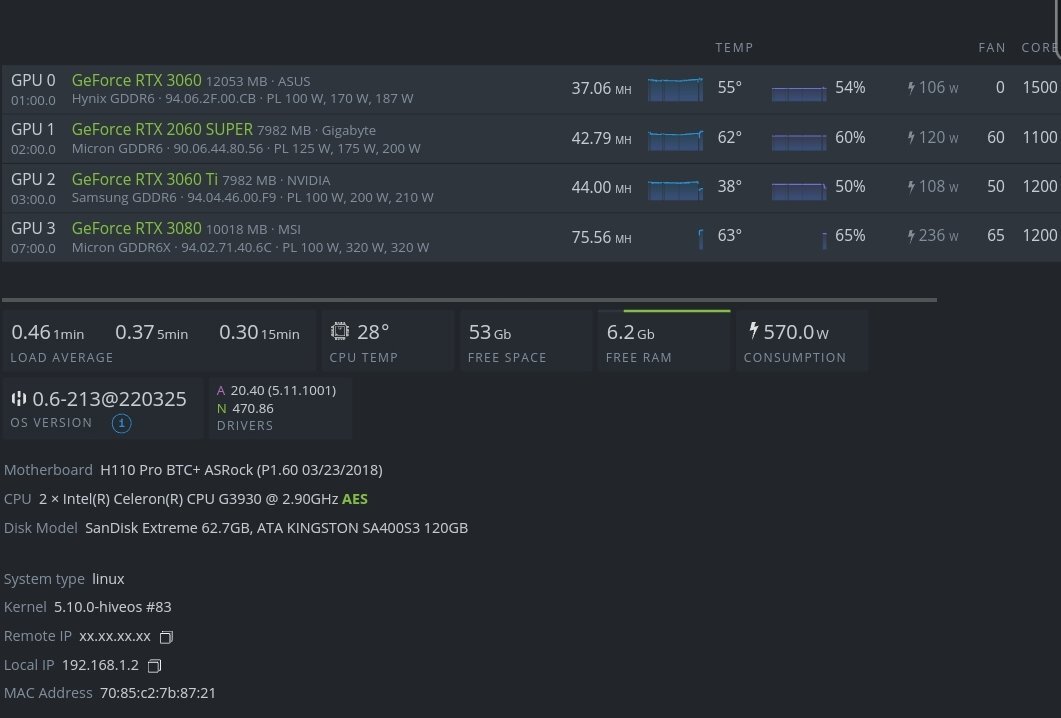Select GeForce RTX 3060 Ti entry

coord(530,188)
